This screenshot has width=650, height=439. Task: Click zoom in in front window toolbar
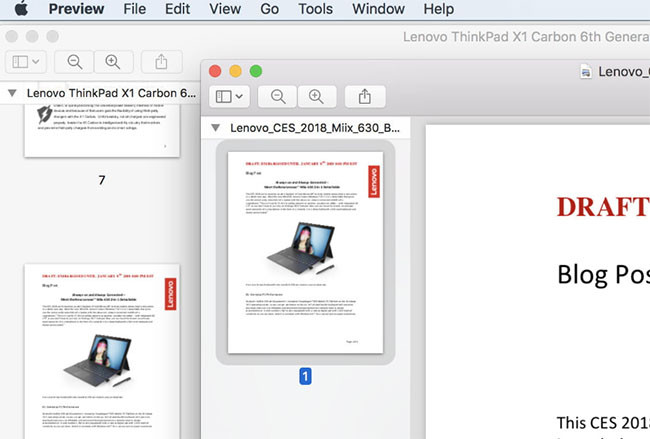[316, 96]
